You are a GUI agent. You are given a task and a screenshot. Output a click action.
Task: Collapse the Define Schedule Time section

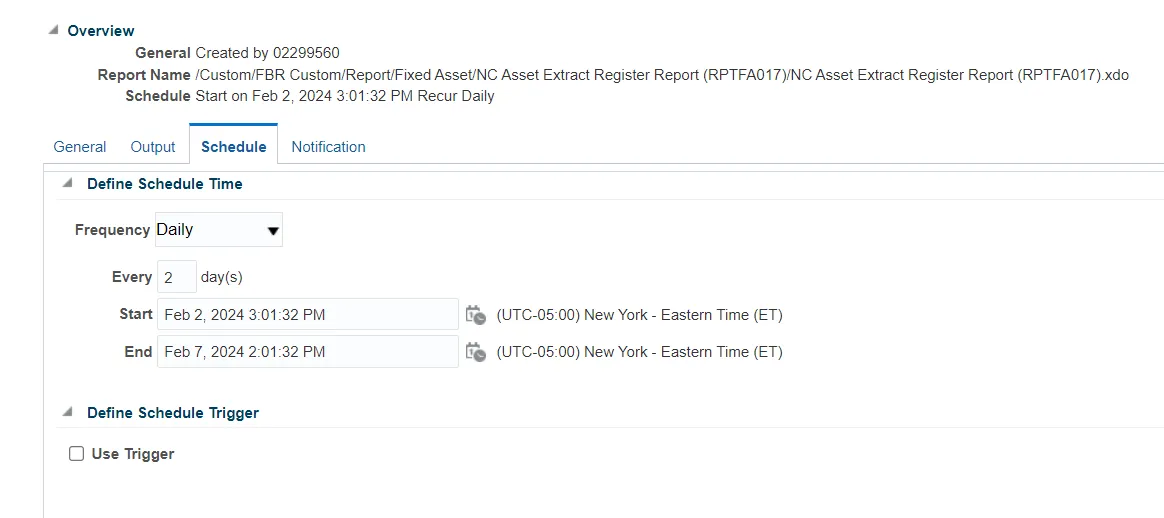(x=68, y=183)
